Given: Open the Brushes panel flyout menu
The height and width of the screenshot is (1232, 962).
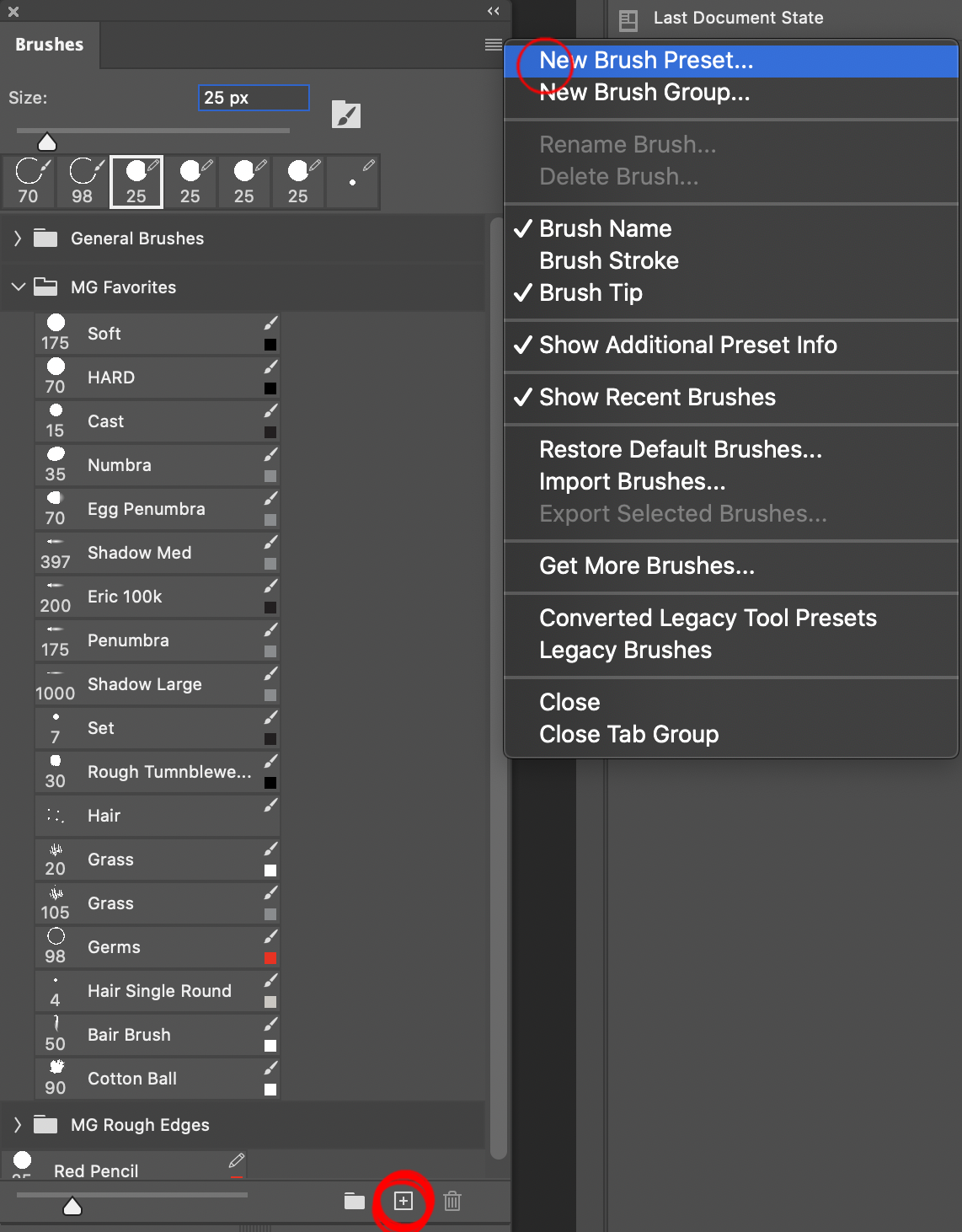Looking at the screenshot, I should (493, 45).
